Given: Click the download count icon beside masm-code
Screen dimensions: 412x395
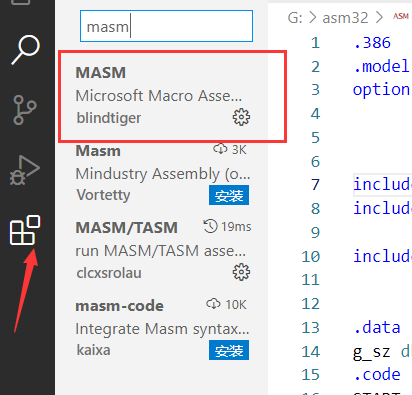Looking at the screenshot, I should [213, 304].
